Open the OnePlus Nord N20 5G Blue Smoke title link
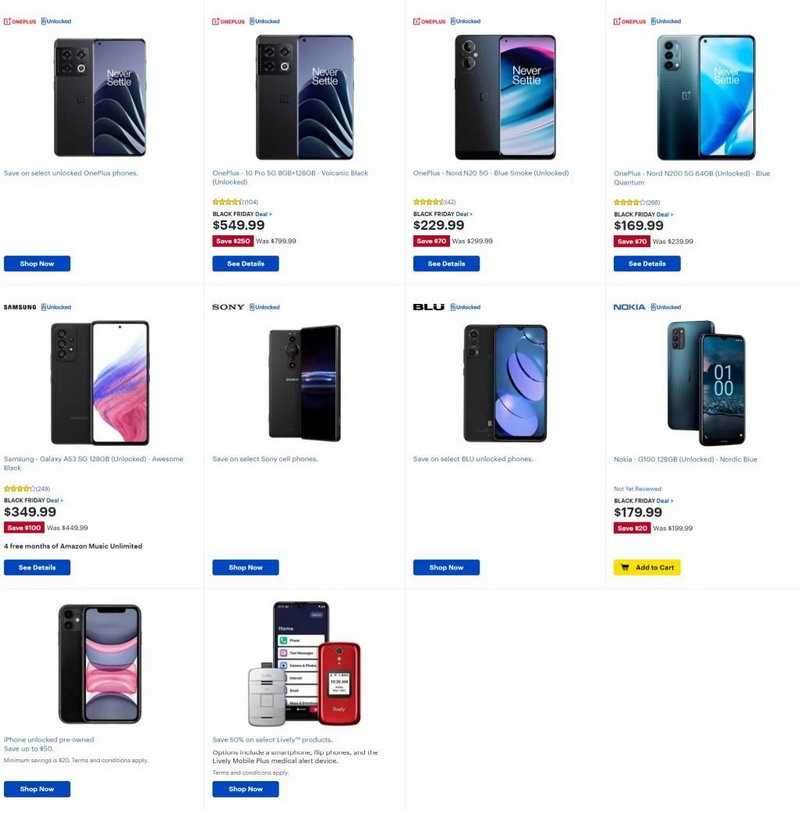This screenshot has height=817, width=800. [x=490, y=173]
